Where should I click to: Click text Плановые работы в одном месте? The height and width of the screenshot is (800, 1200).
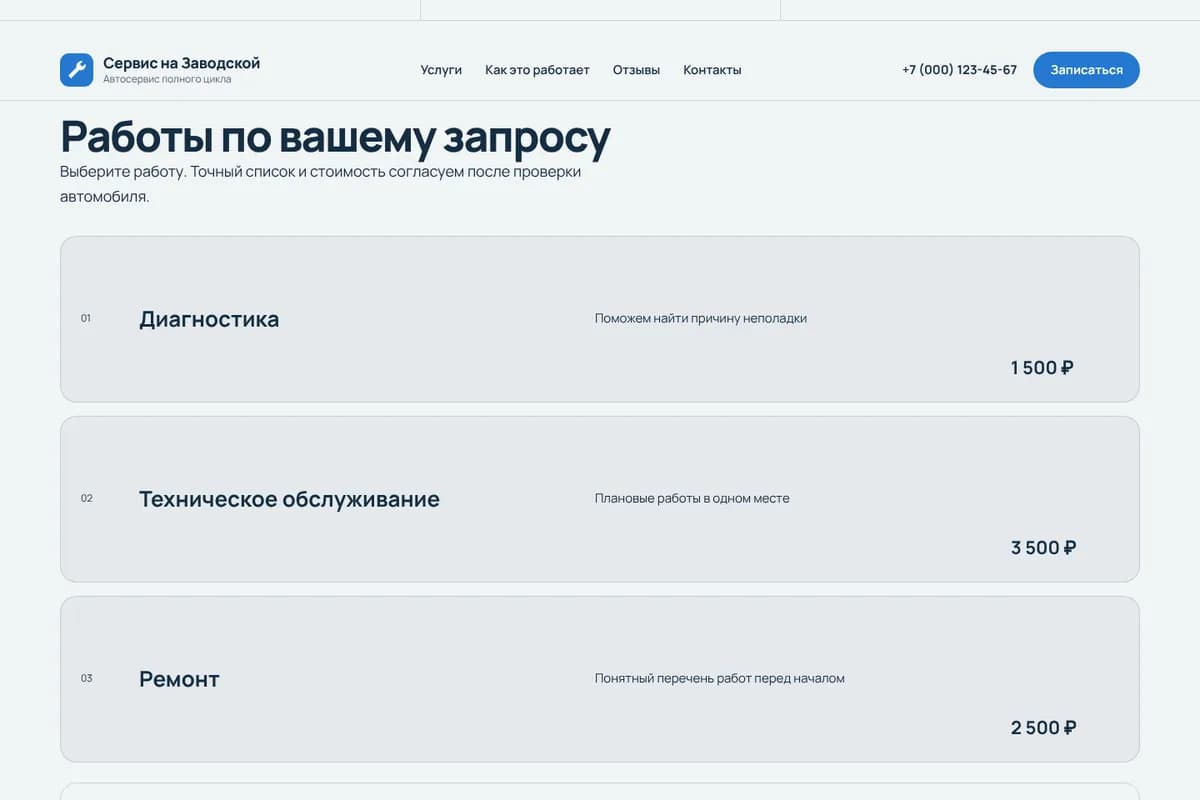[x=692, y=498]
